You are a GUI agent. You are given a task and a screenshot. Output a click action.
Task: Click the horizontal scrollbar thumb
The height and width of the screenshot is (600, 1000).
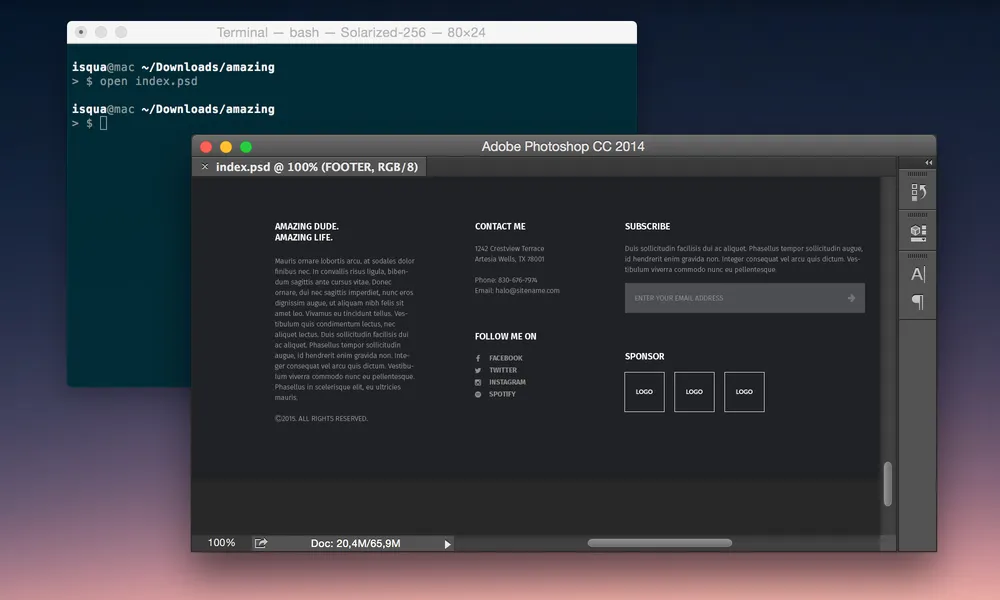659,543
